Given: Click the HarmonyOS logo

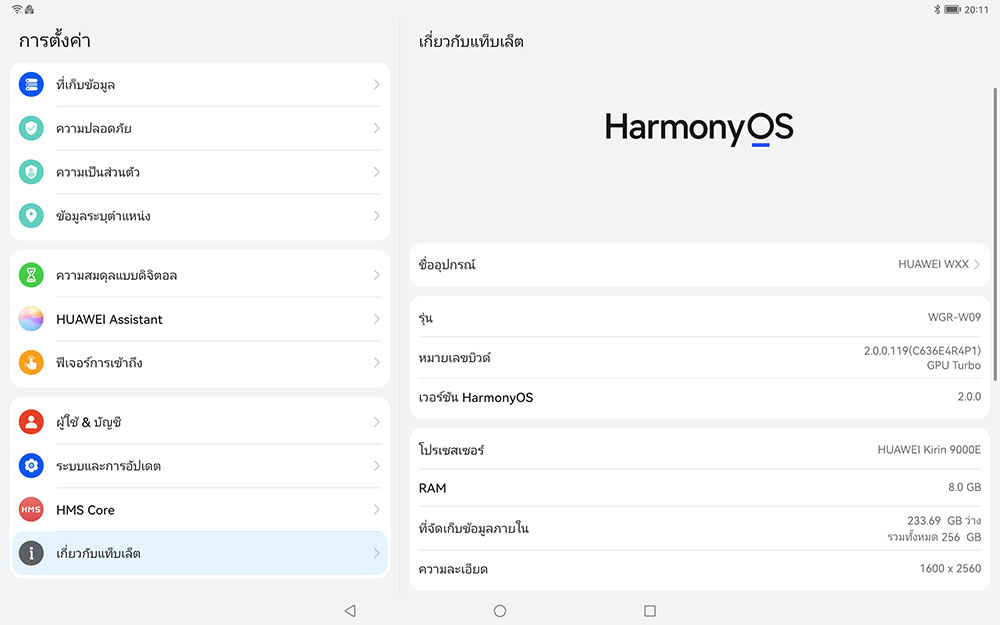Looking at the screenshot, I should [x=699, y=128].
